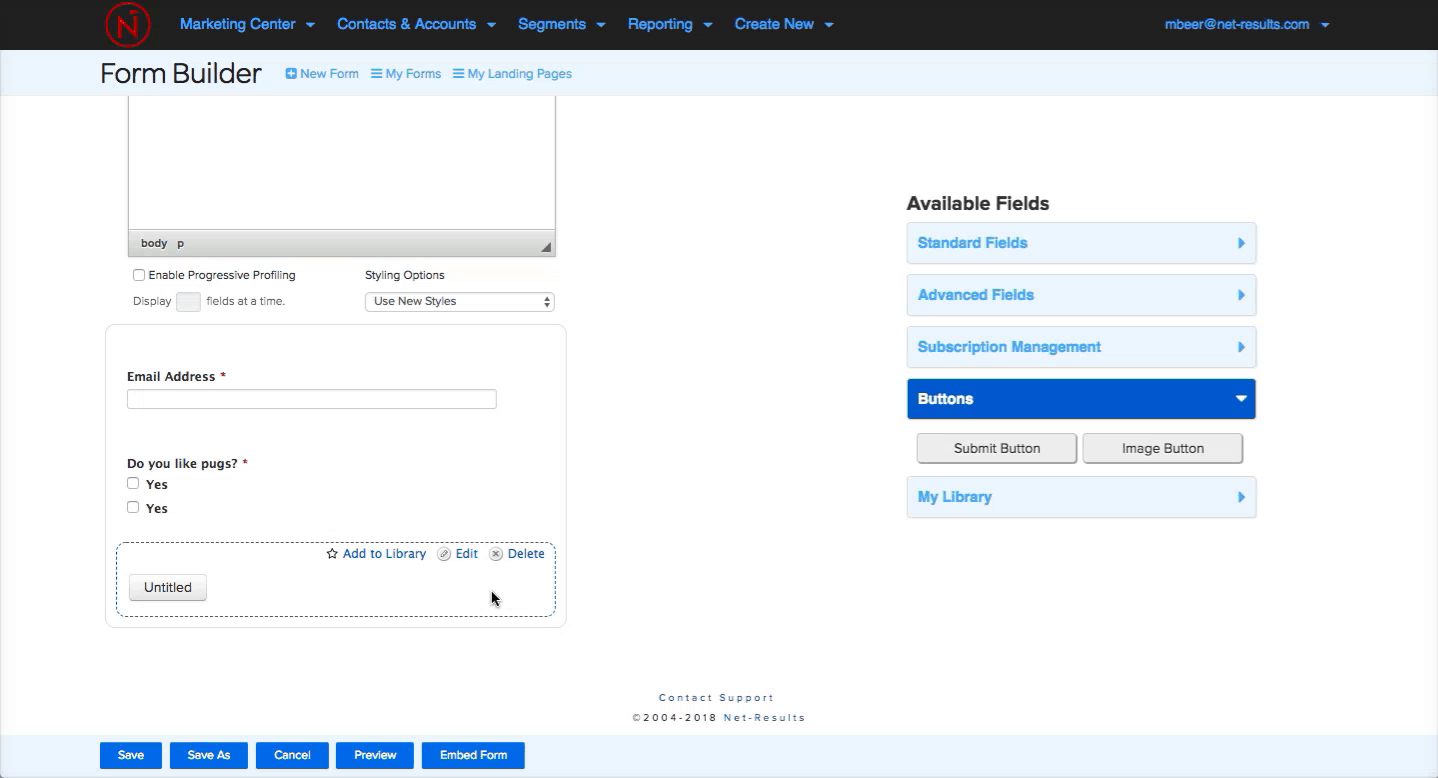Expand the My Library section
The height and width of the screenshot is (778, 1438).
[x=1081, y=497]
